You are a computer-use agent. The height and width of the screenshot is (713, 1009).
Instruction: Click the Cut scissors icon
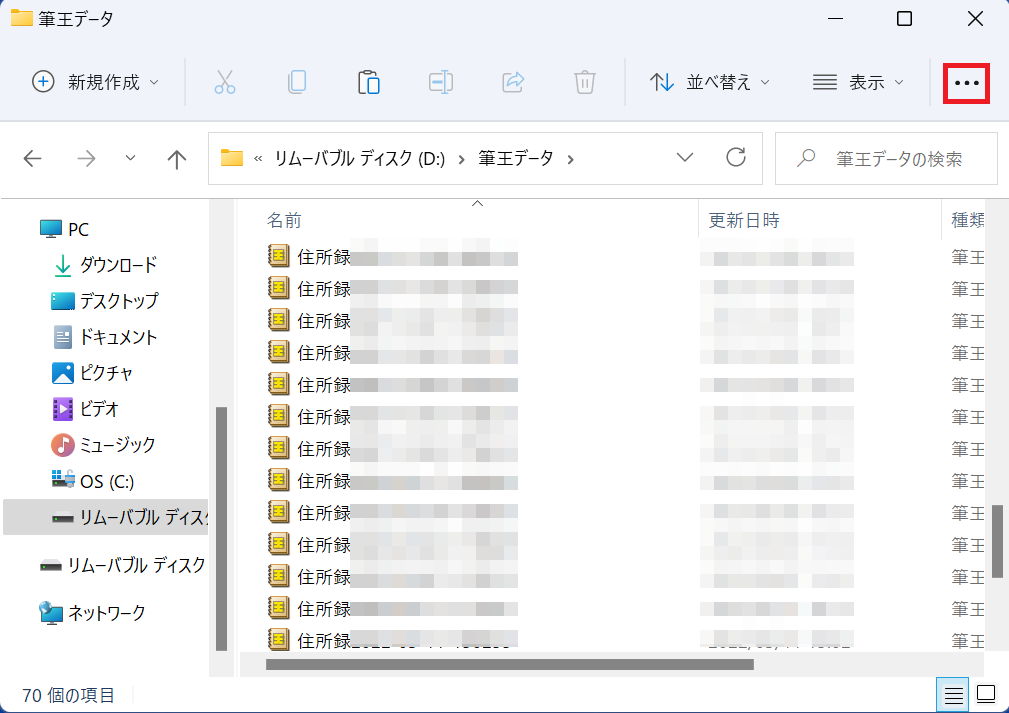tap(225, 82)
